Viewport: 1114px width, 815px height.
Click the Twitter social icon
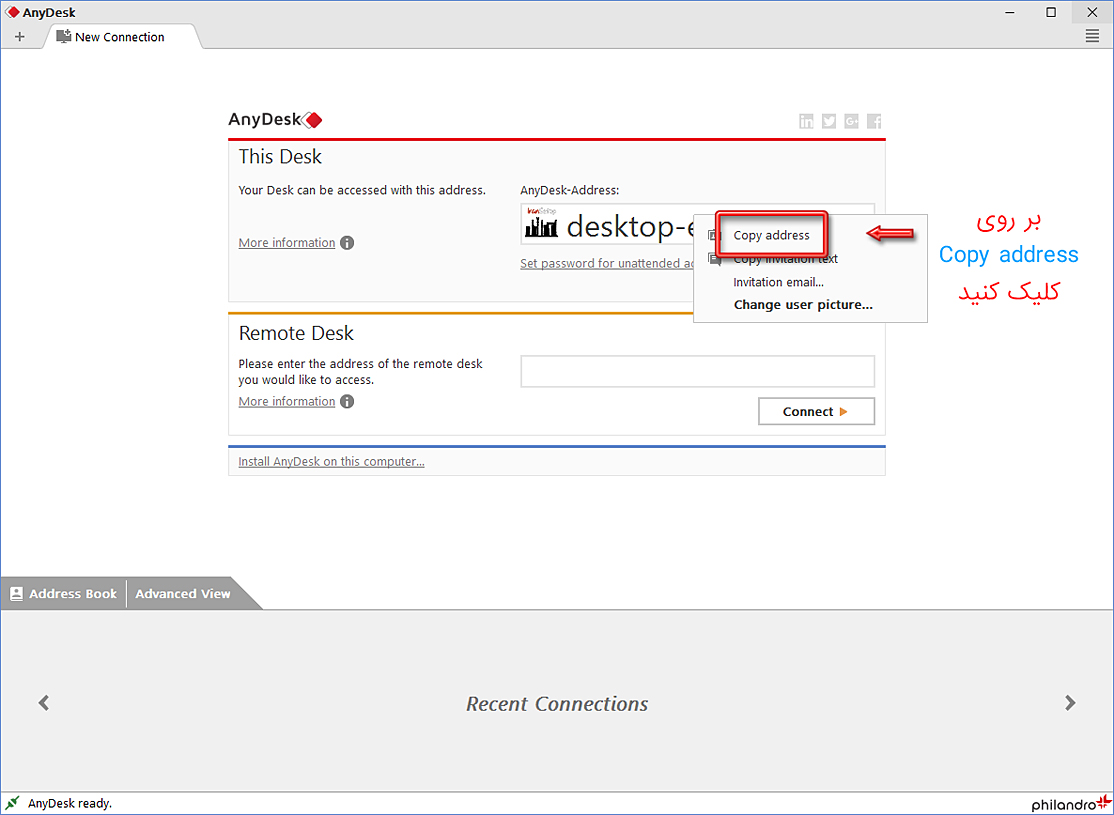pos(829,121)
